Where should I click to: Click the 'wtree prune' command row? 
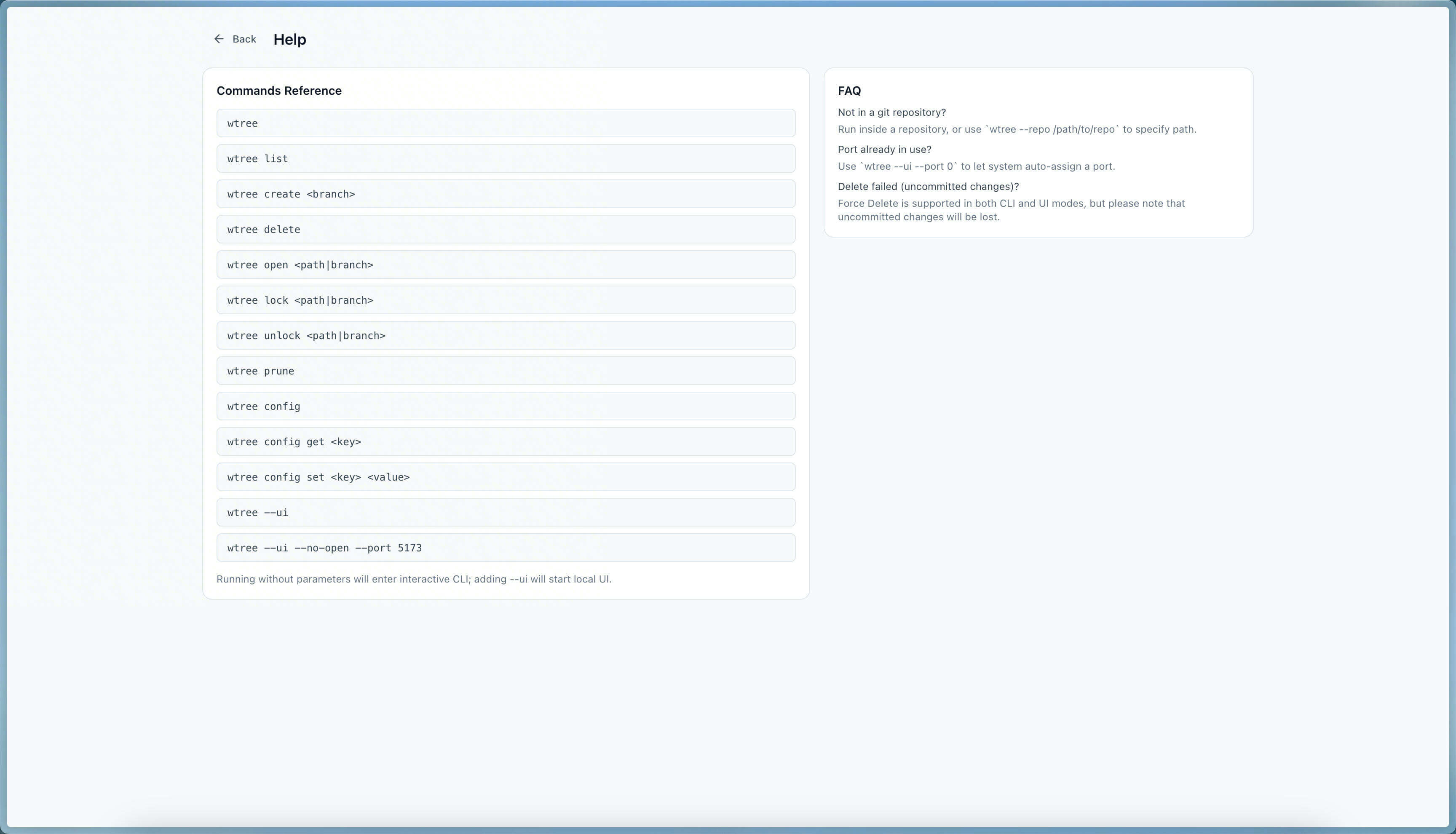coord(505,371)
